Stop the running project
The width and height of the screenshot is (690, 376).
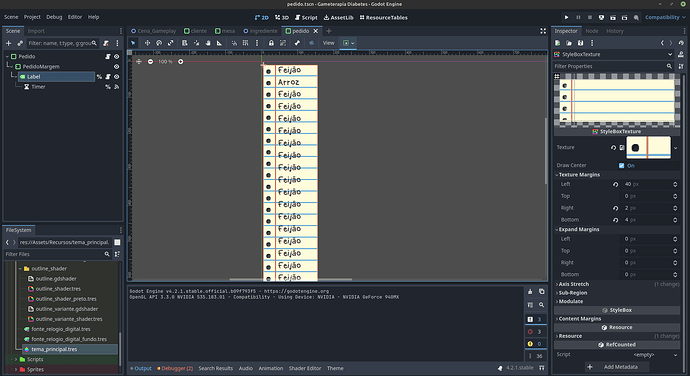tap(590, 17)
